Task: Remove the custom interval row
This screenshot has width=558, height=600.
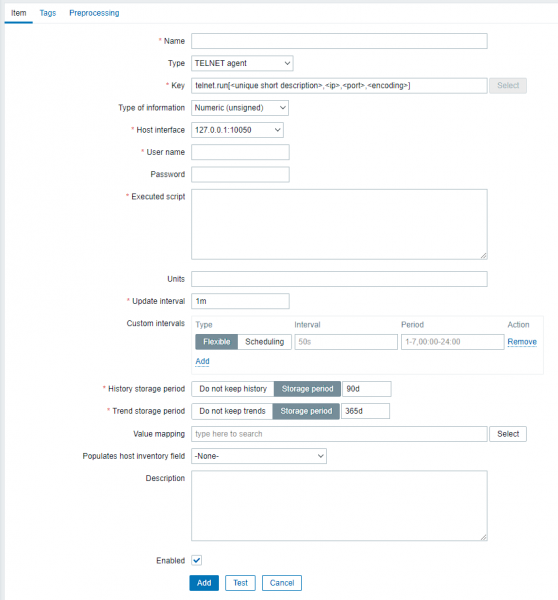Action: [x=522, y=342]
